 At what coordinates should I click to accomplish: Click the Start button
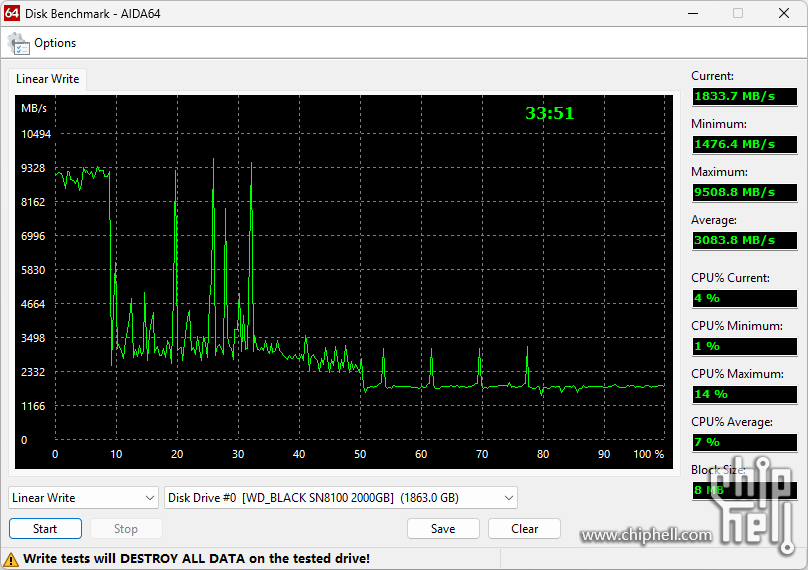coord(45,529)
